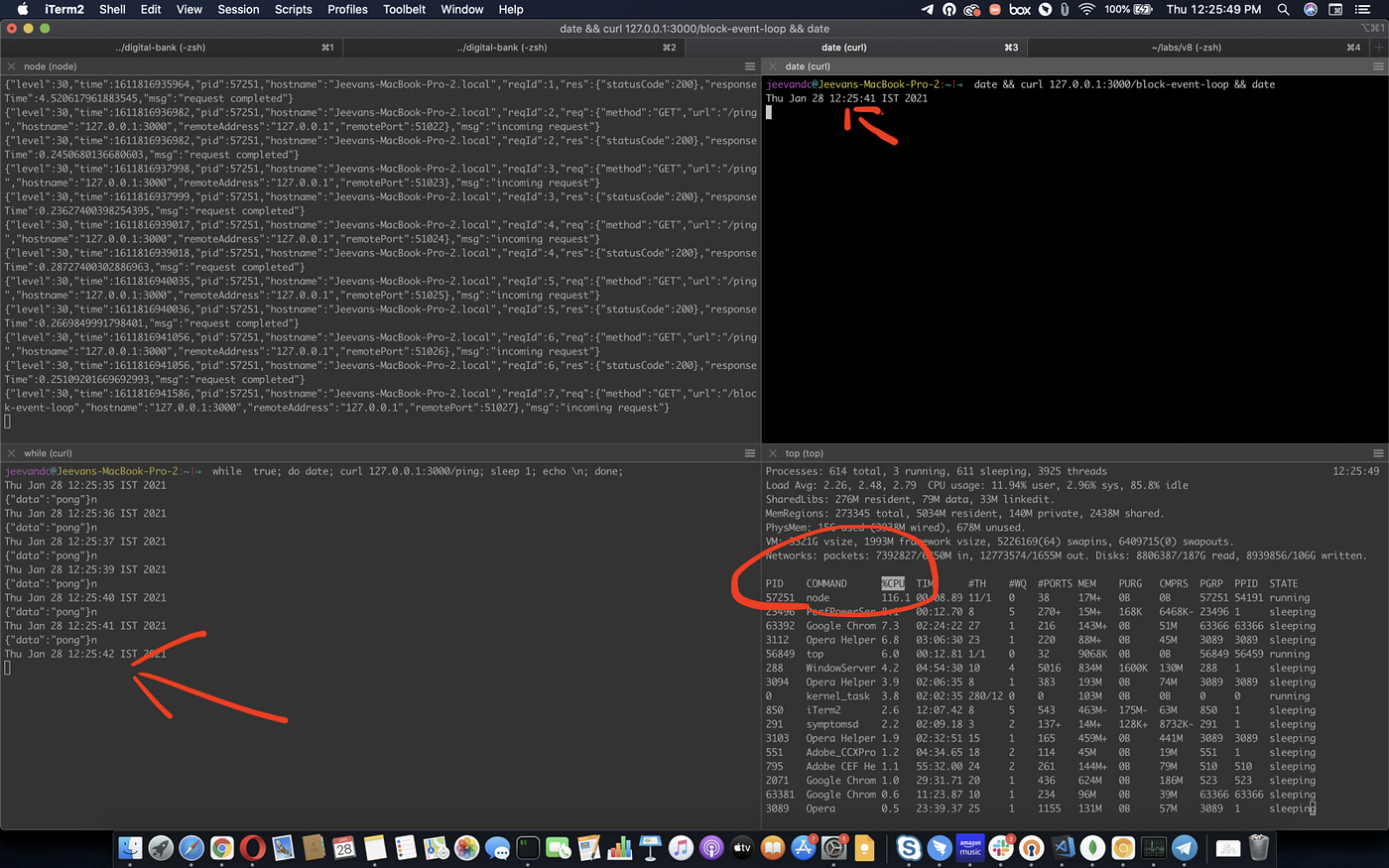Open Google Chrome from the Dock
Screen dimensions: 1389x868
[x=221, y=848]
